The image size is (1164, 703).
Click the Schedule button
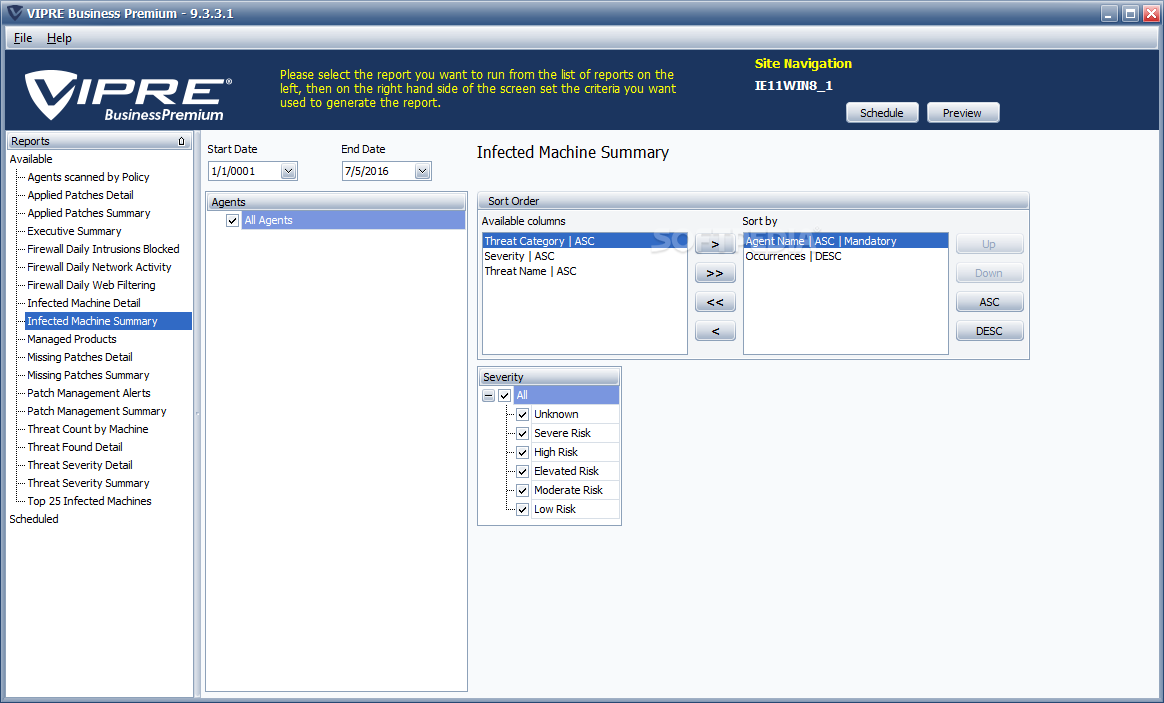(x=882, y=113)
